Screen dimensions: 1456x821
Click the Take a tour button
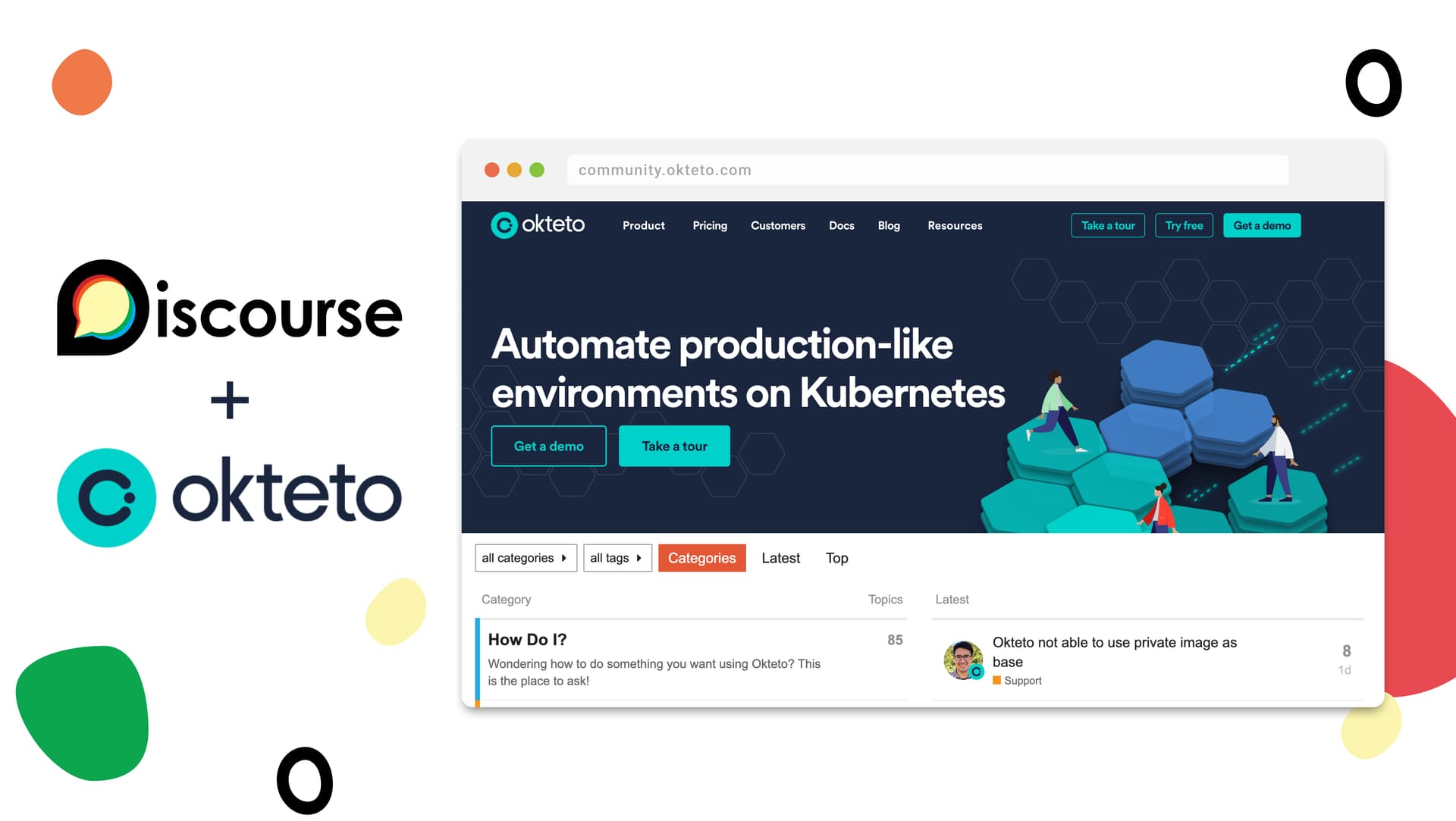click(674, 446)
